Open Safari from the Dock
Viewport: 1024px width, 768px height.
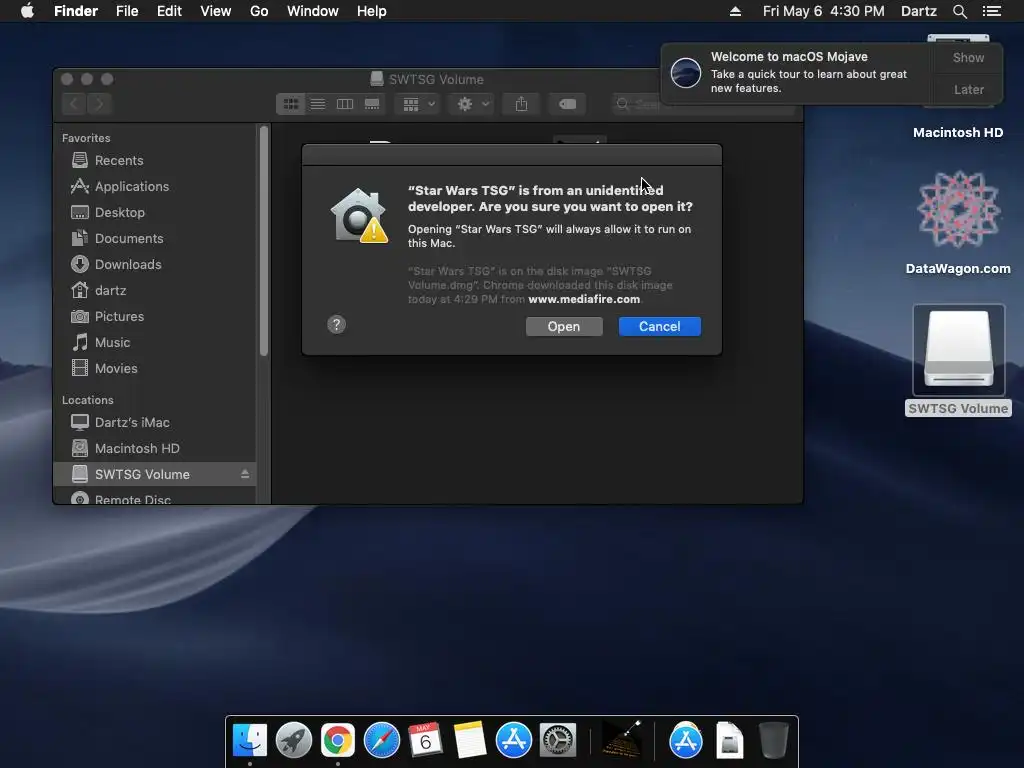pyautogui.click(x=382, y=741)
